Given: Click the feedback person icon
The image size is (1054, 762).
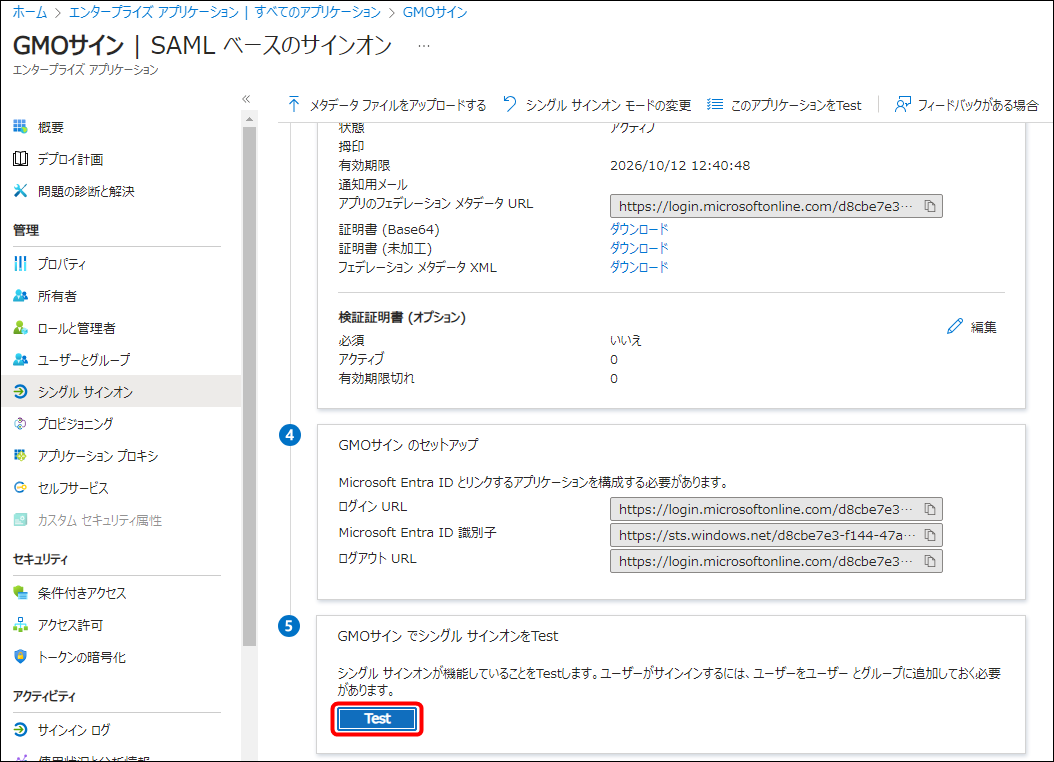Looking at the screenshot, I should (902, 104).
